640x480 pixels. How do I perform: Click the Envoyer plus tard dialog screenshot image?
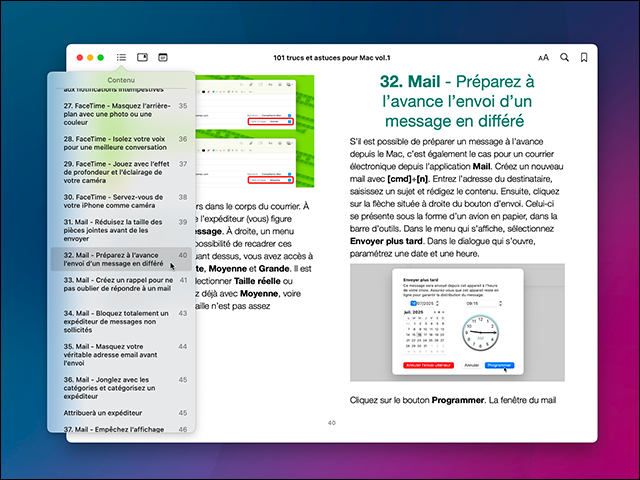(457, 322)
